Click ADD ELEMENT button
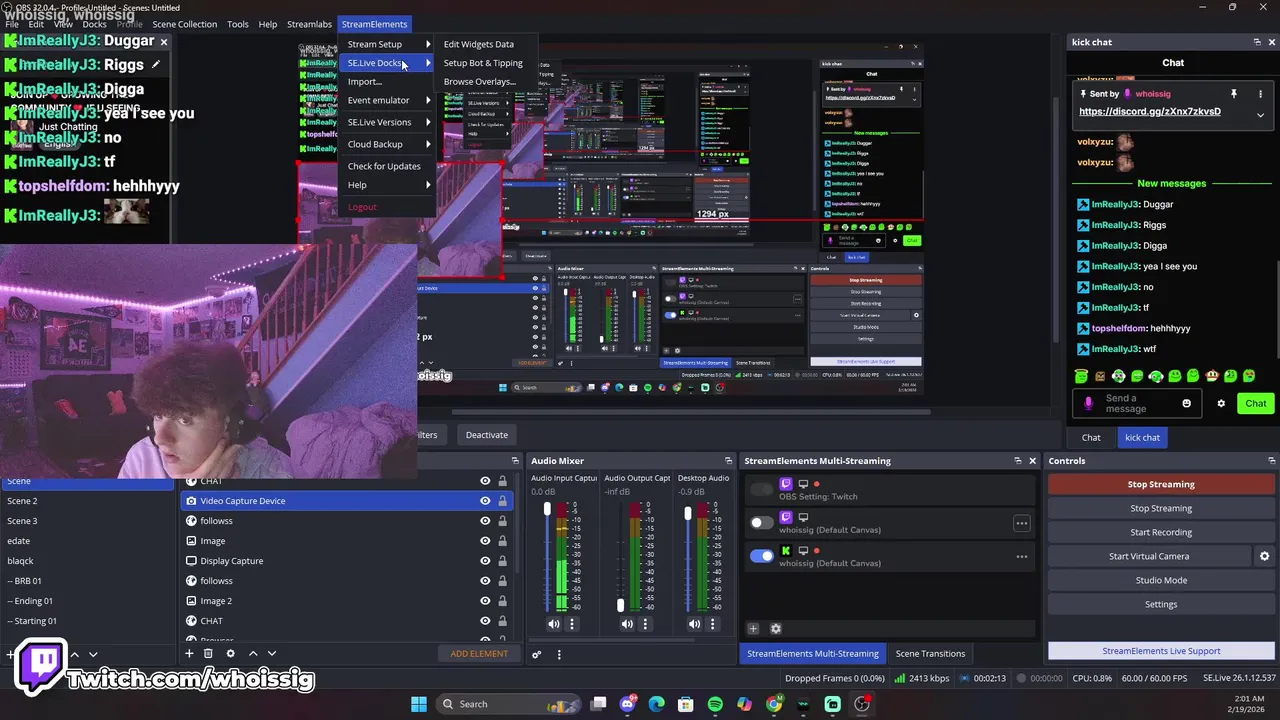Image resolution: width=1280 pixels, height=720 pixels. 479,653
